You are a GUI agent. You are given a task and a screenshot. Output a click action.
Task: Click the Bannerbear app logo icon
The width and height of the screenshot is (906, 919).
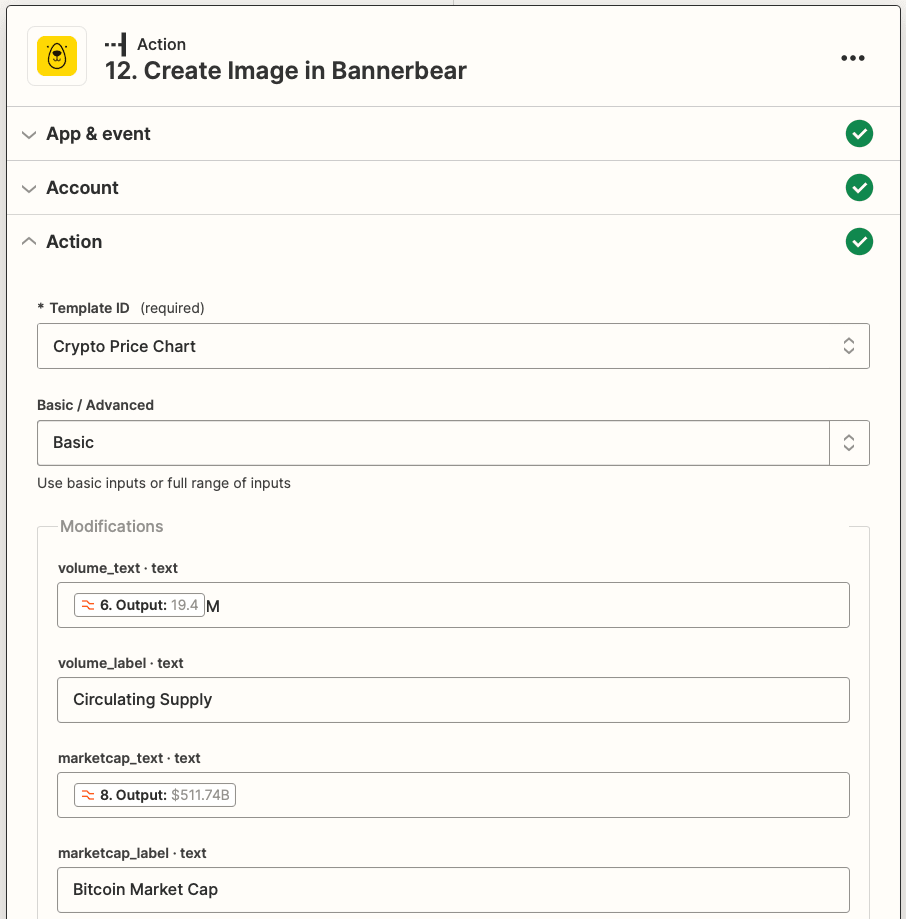56,57
